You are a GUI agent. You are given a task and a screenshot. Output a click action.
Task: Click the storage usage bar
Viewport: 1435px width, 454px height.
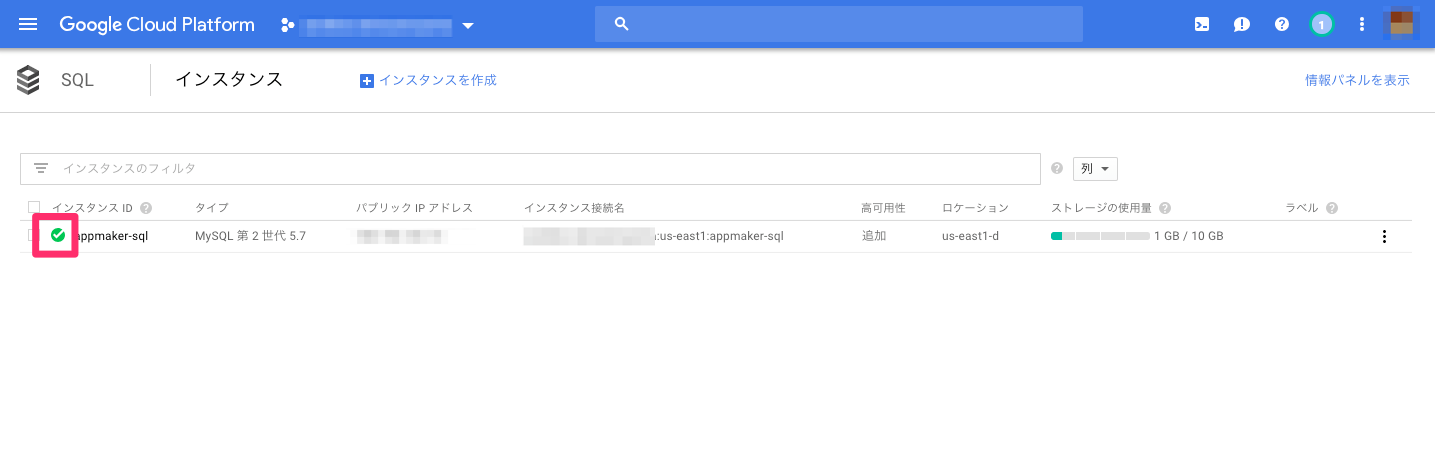pos(1100,236)
